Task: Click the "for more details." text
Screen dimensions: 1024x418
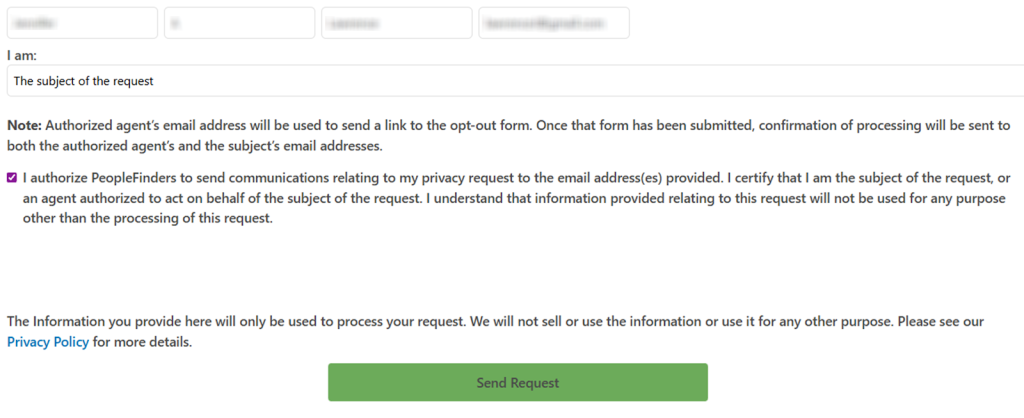Action: [142, 342]
